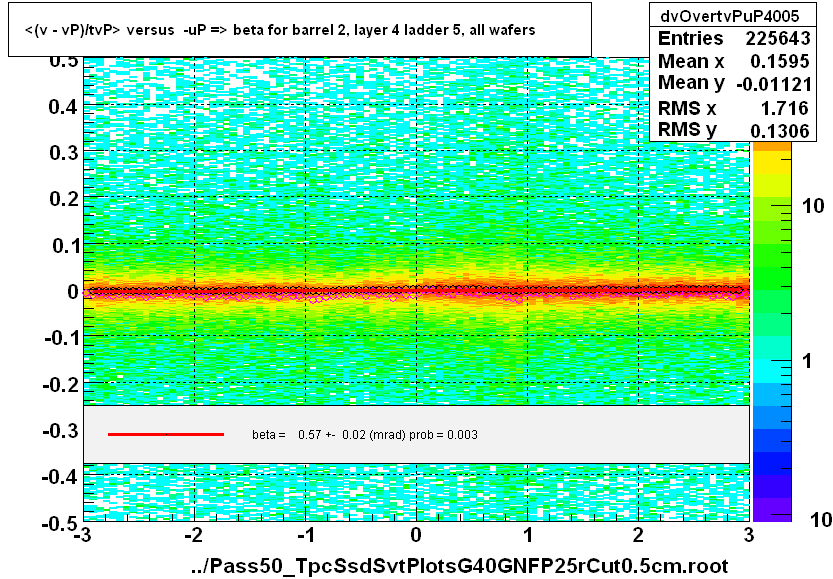Select the RMS y value 0.1306
The width and height of the screenshot is (833, 579).
click(x=779, y=130)
